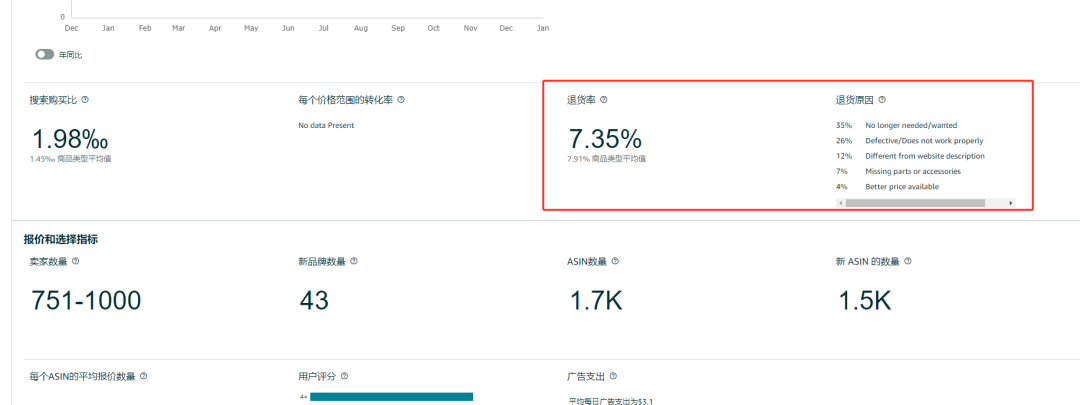Image resolution: width=1080 pixels, height=405 pixels.
Task: Click info icon beside 每个价格范围的转化率
Action: point(401,100)
